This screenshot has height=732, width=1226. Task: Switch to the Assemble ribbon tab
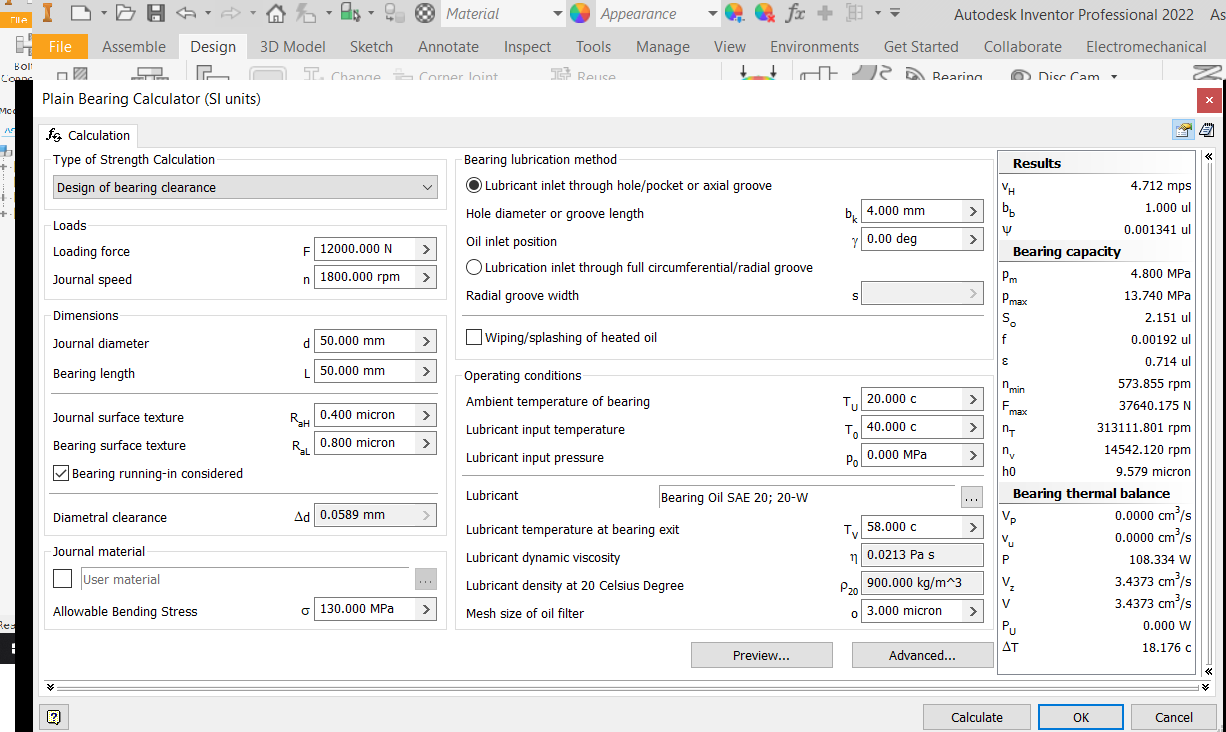[x=134, y=46]
